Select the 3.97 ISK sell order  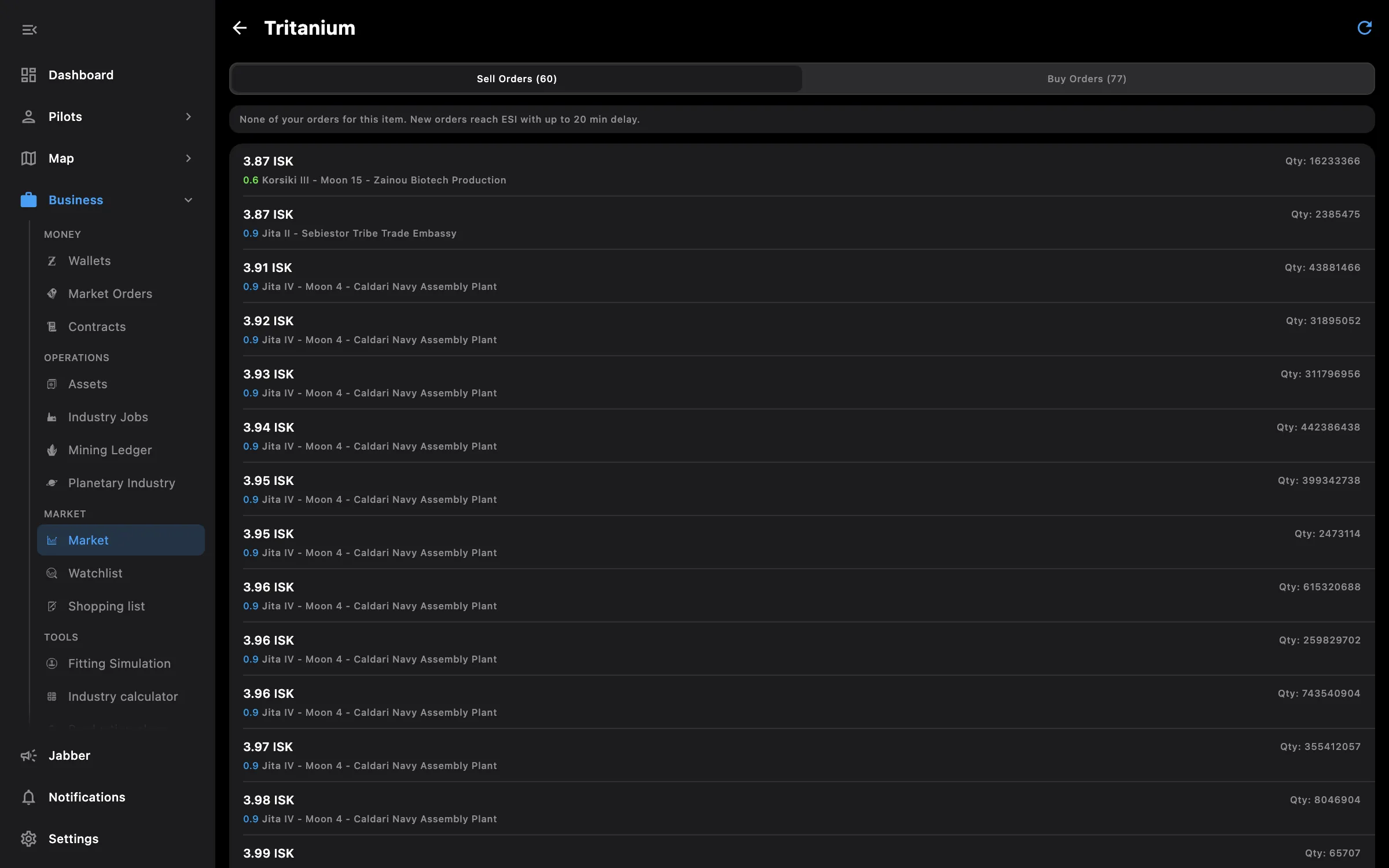[x=802, y=756]
